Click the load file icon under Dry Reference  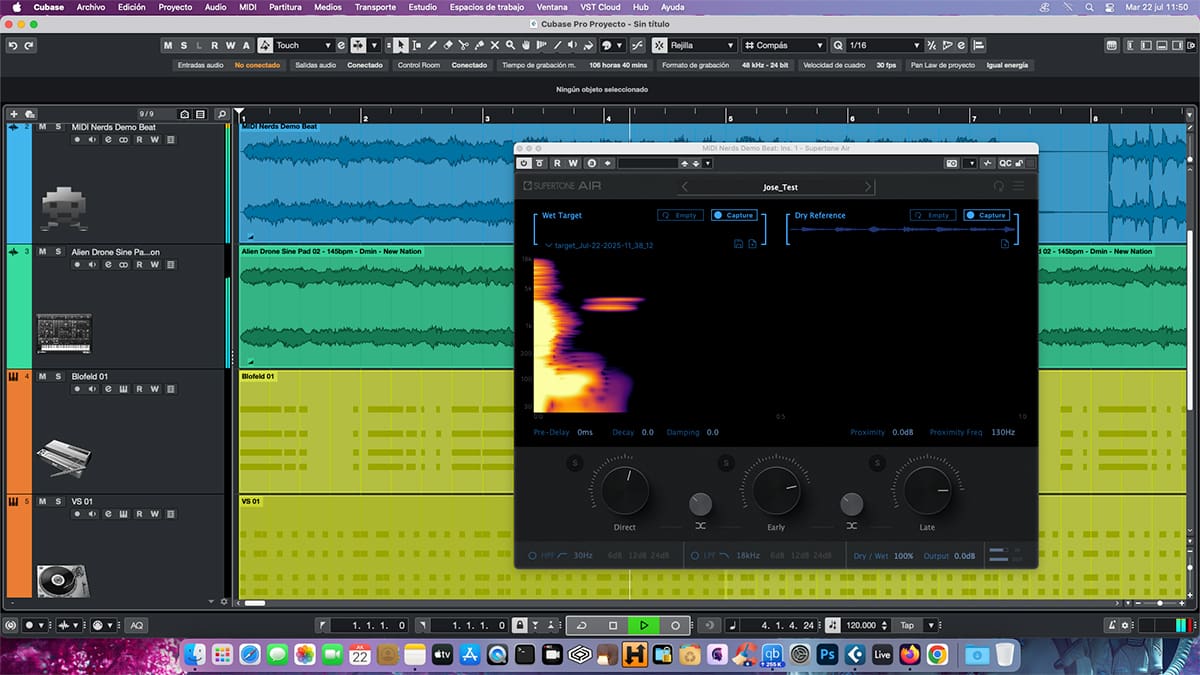[1006, 244]
